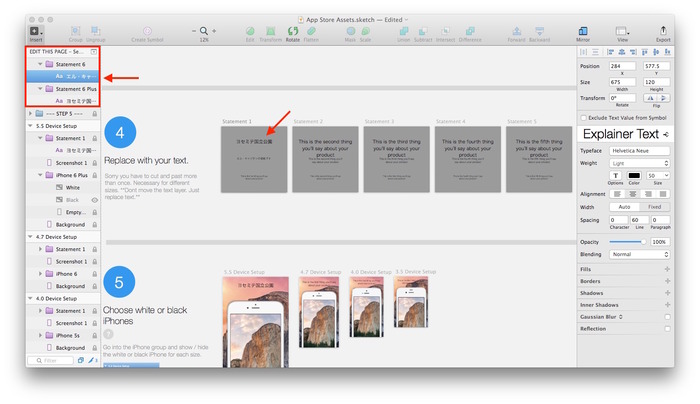The image size is (700, 404).
Task: Unlock the STEP 5 layer group
Action: (x=95, y=114)
